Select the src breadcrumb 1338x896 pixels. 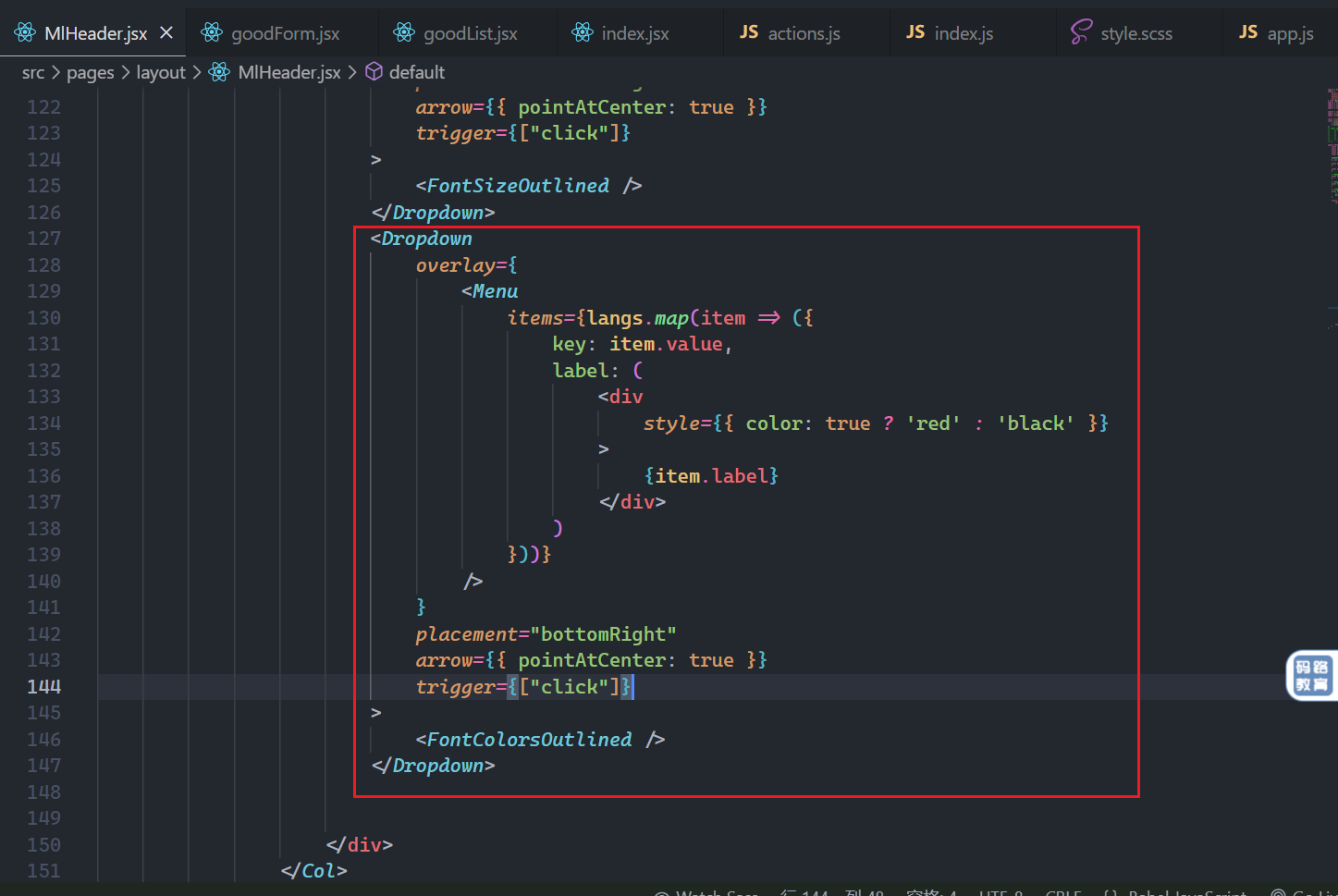(x=33, y=72)
